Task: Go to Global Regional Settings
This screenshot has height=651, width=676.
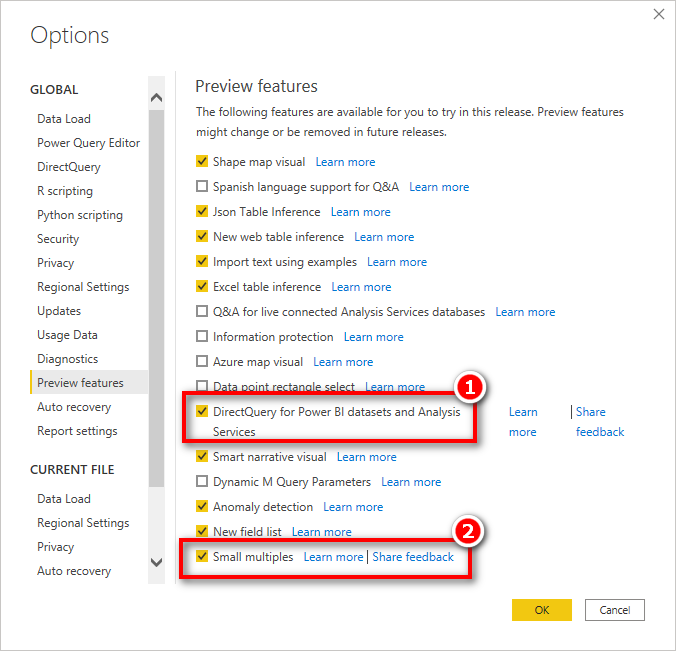Action: [83, 287]
